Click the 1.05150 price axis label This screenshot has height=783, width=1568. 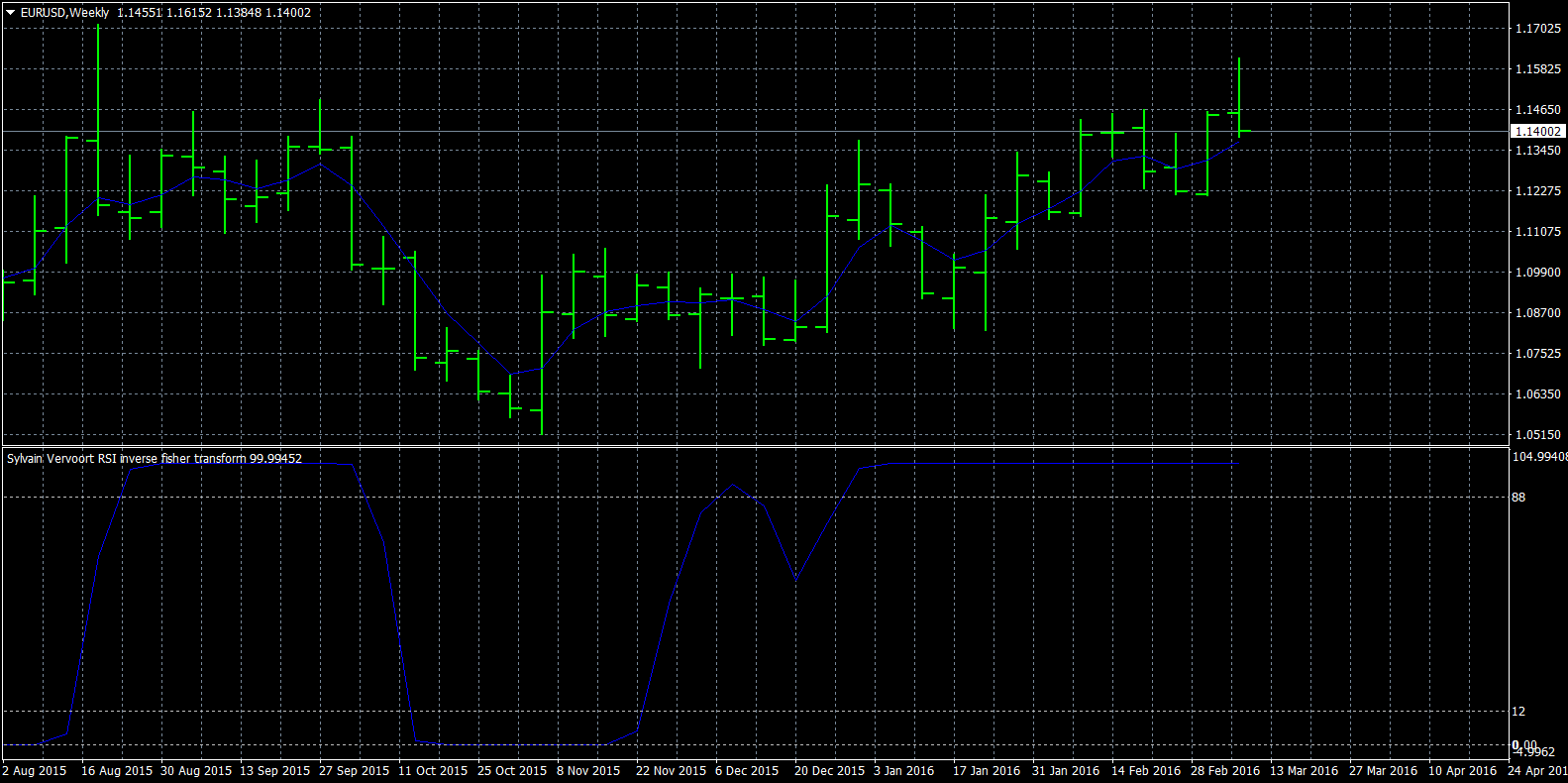pyautogui.click(x=1538, y=435)
